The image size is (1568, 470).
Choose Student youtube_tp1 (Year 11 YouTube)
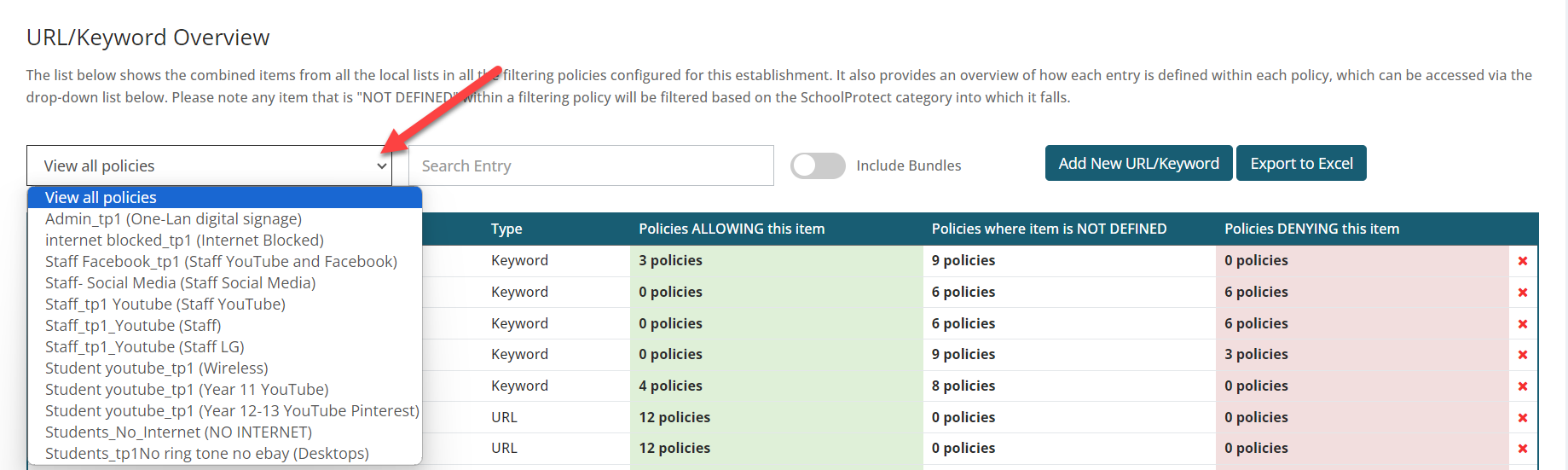coord(187,390)
